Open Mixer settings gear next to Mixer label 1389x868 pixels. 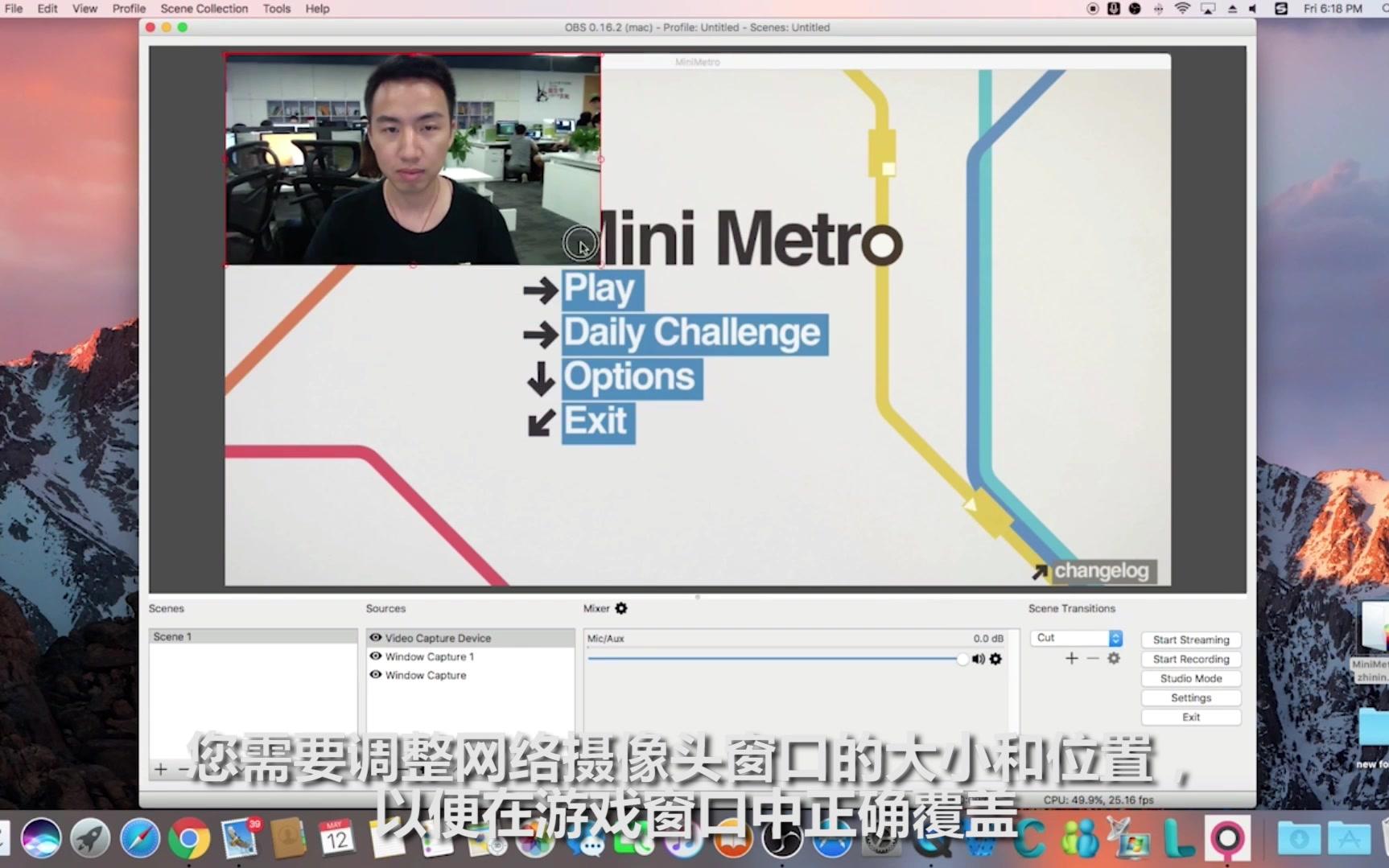621,608
